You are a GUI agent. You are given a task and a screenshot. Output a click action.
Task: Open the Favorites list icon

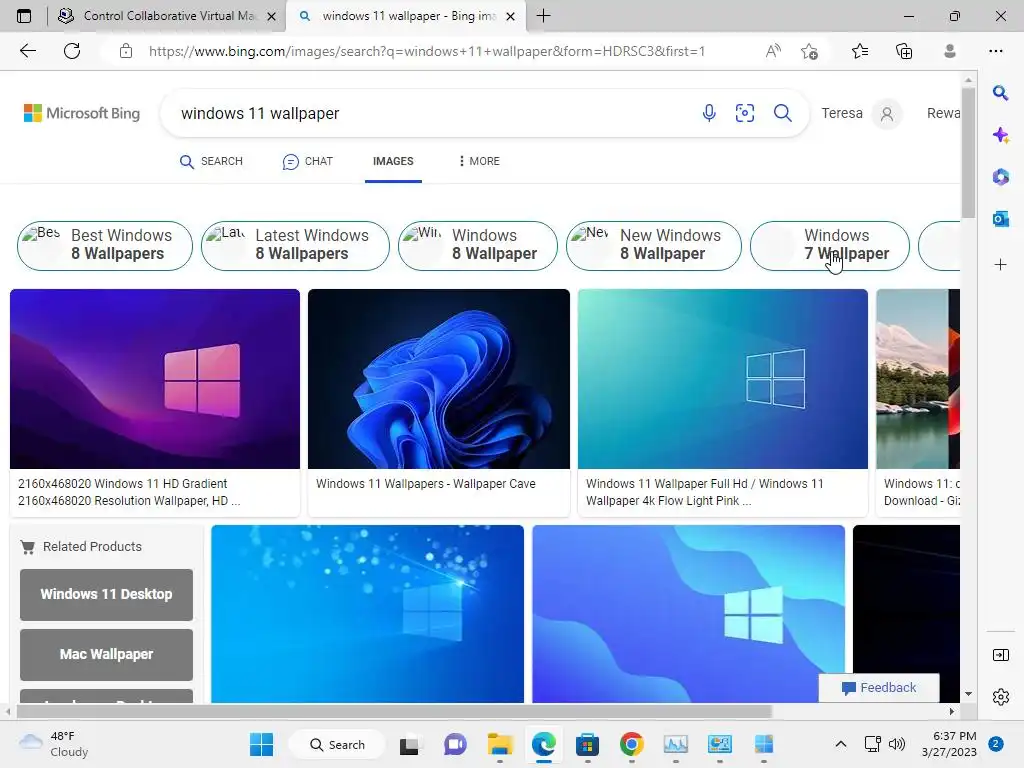coord(860,51)
